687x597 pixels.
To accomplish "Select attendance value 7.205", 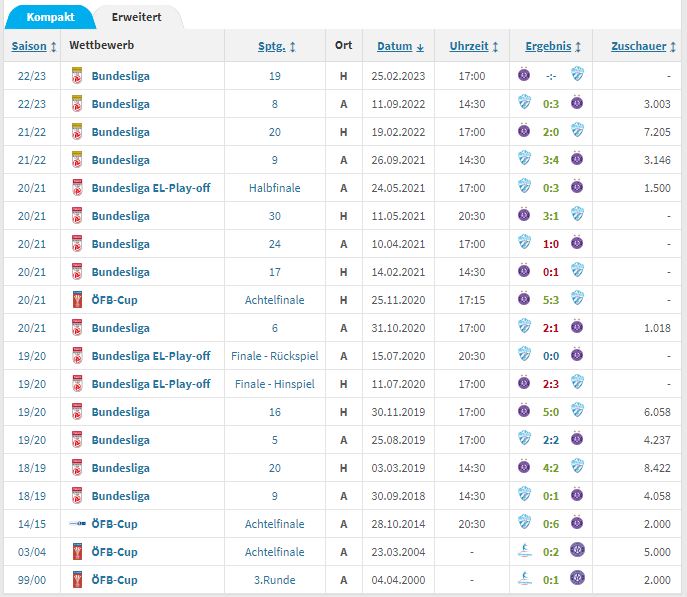I will pos(657,132).
